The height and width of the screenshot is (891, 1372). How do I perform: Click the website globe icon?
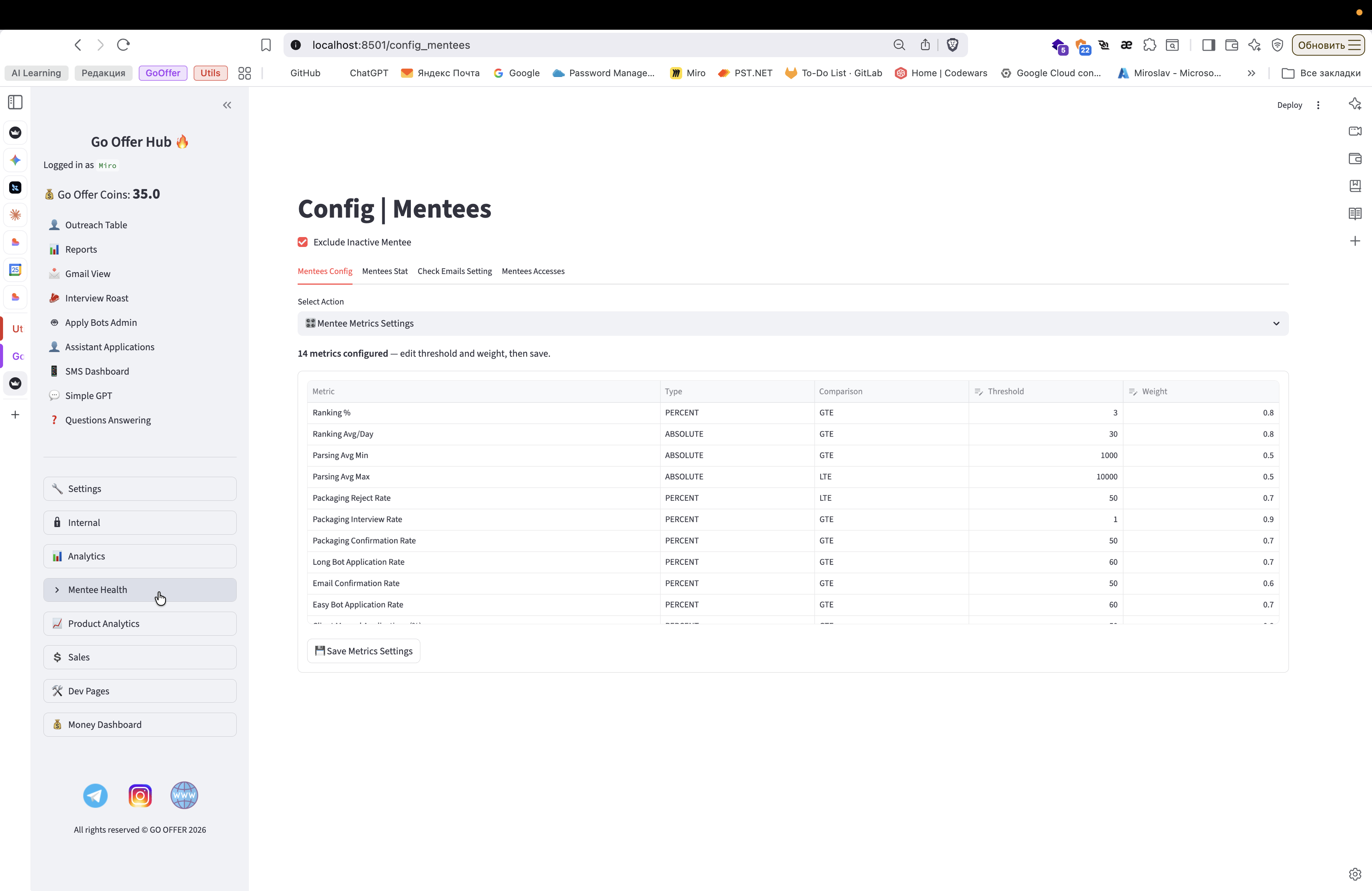[x=184, y=795]
